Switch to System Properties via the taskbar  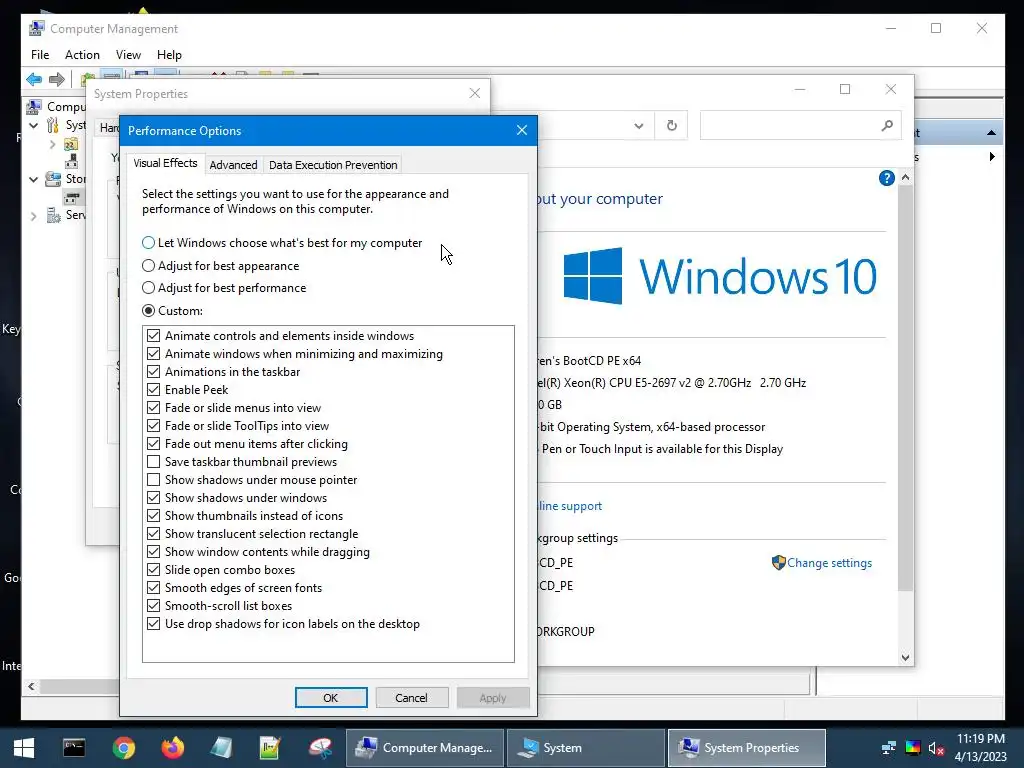(x=746, y=748)
